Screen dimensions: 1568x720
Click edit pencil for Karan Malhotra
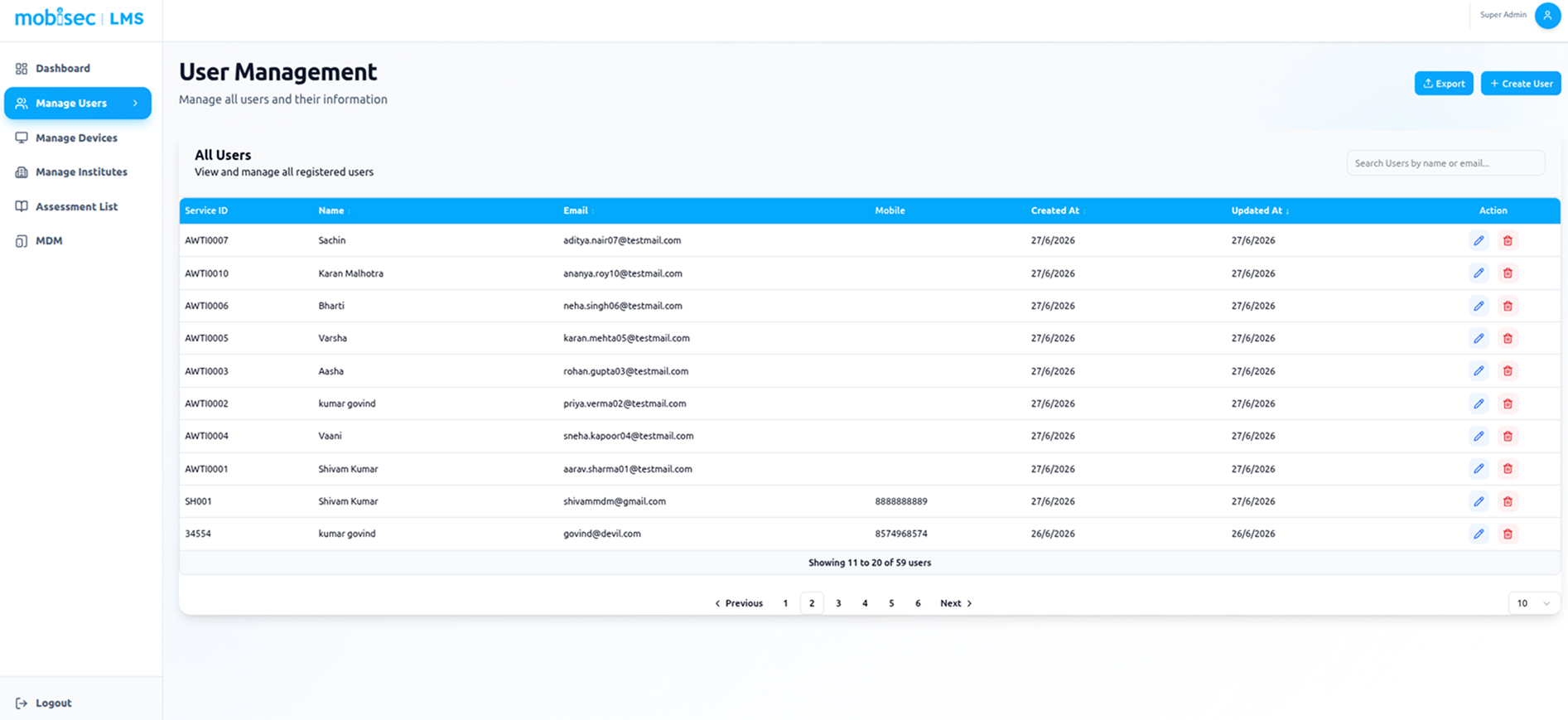click(x=1479, y=273)
